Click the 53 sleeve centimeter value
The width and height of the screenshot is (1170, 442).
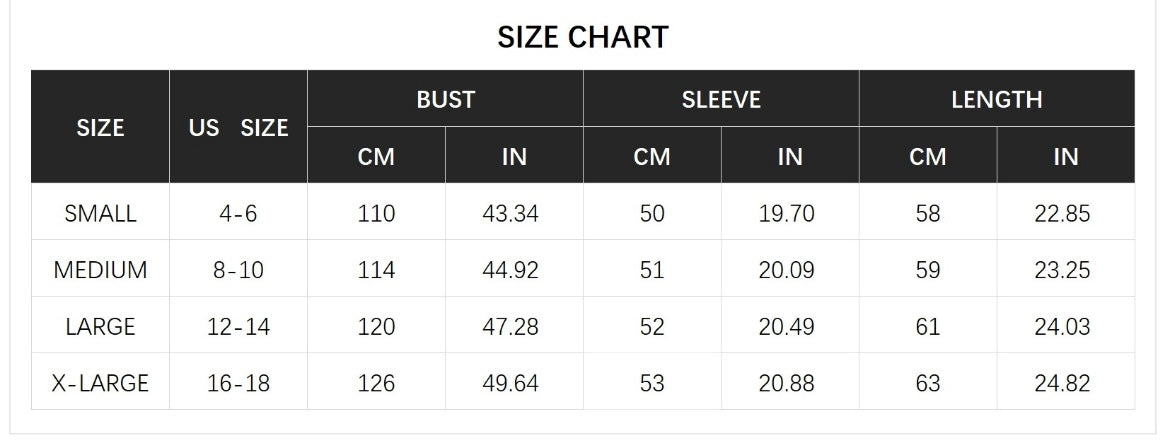click(651, 383)
